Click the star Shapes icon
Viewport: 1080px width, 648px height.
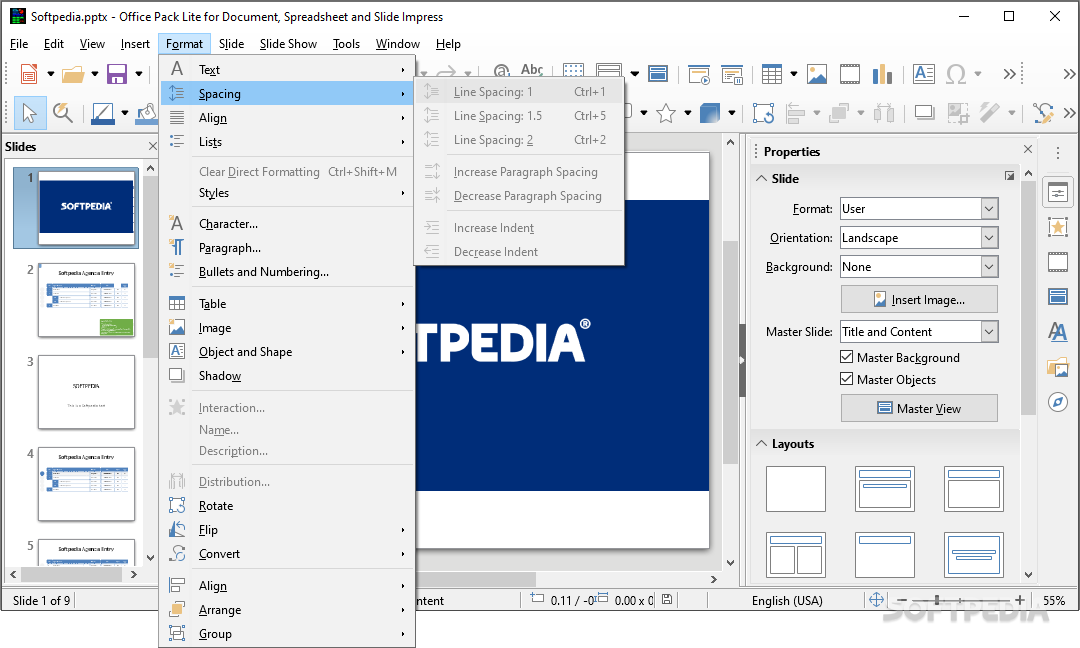coord(666,113)
